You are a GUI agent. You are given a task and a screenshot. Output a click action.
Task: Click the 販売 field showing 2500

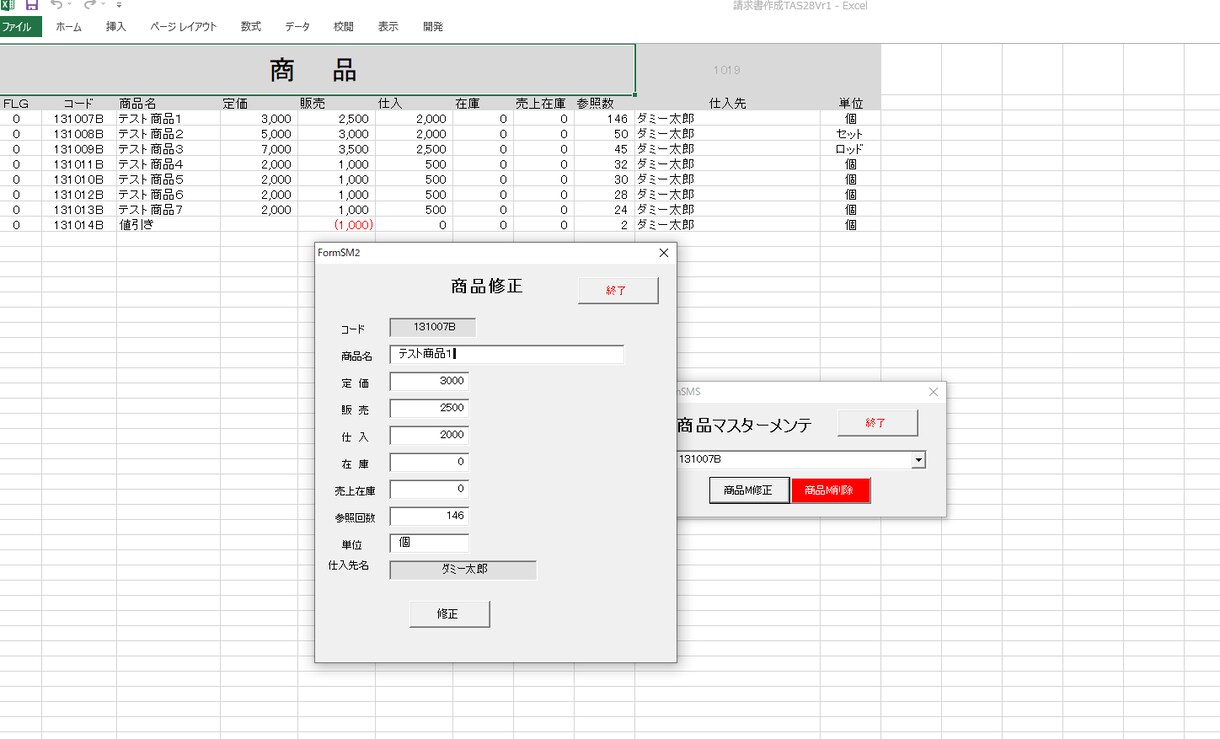pyautogui.click(x=429, y=408)
